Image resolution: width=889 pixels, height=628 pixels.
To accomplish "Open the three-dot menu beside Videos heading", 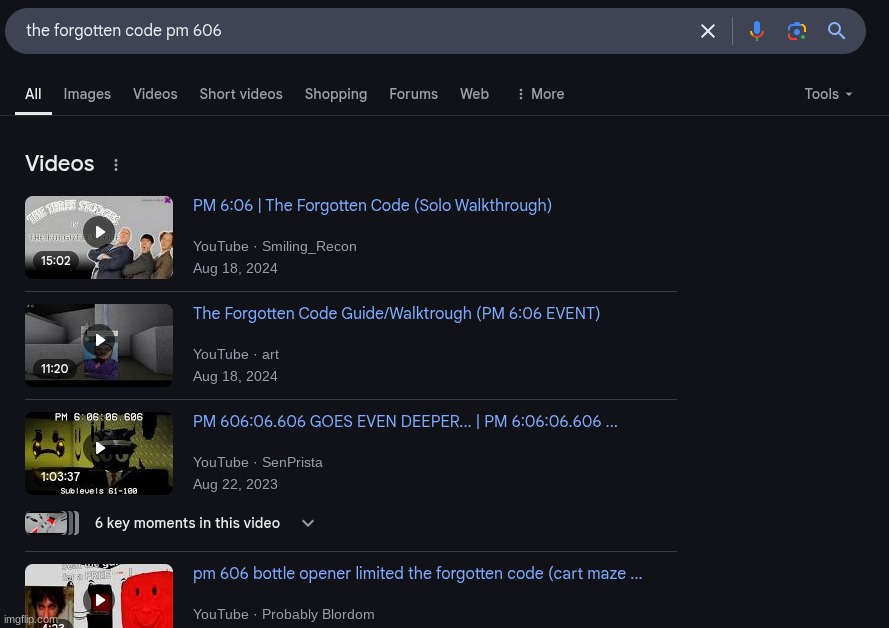I will (x=116, y=165).
